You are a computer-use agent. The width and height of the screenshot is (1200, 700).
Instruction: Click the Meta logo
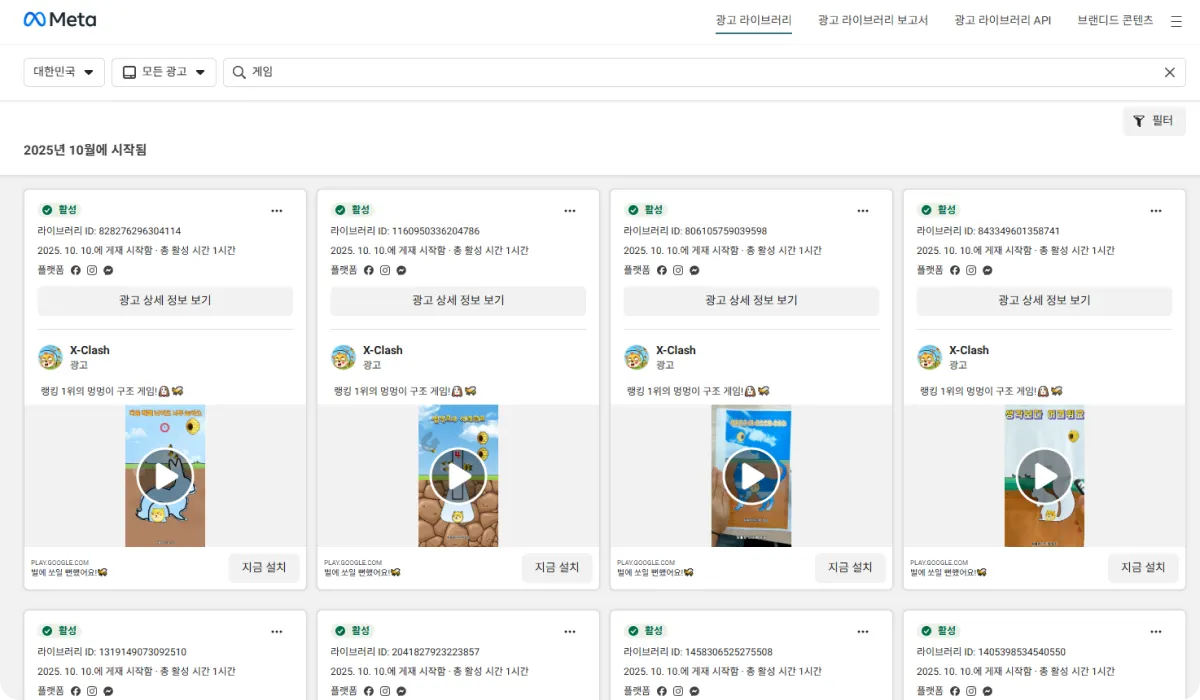point(60,20)
